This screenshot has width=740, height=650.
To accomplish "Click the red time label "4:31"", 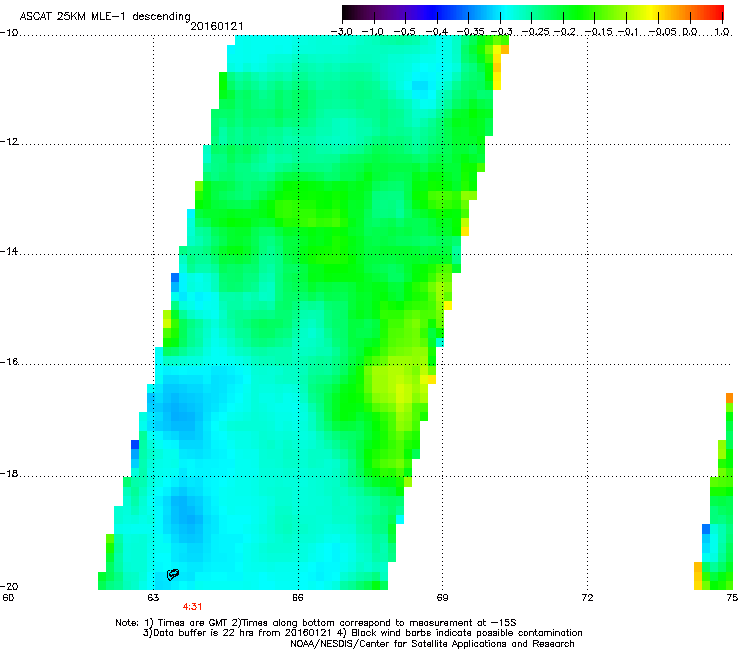I will 193,607.
